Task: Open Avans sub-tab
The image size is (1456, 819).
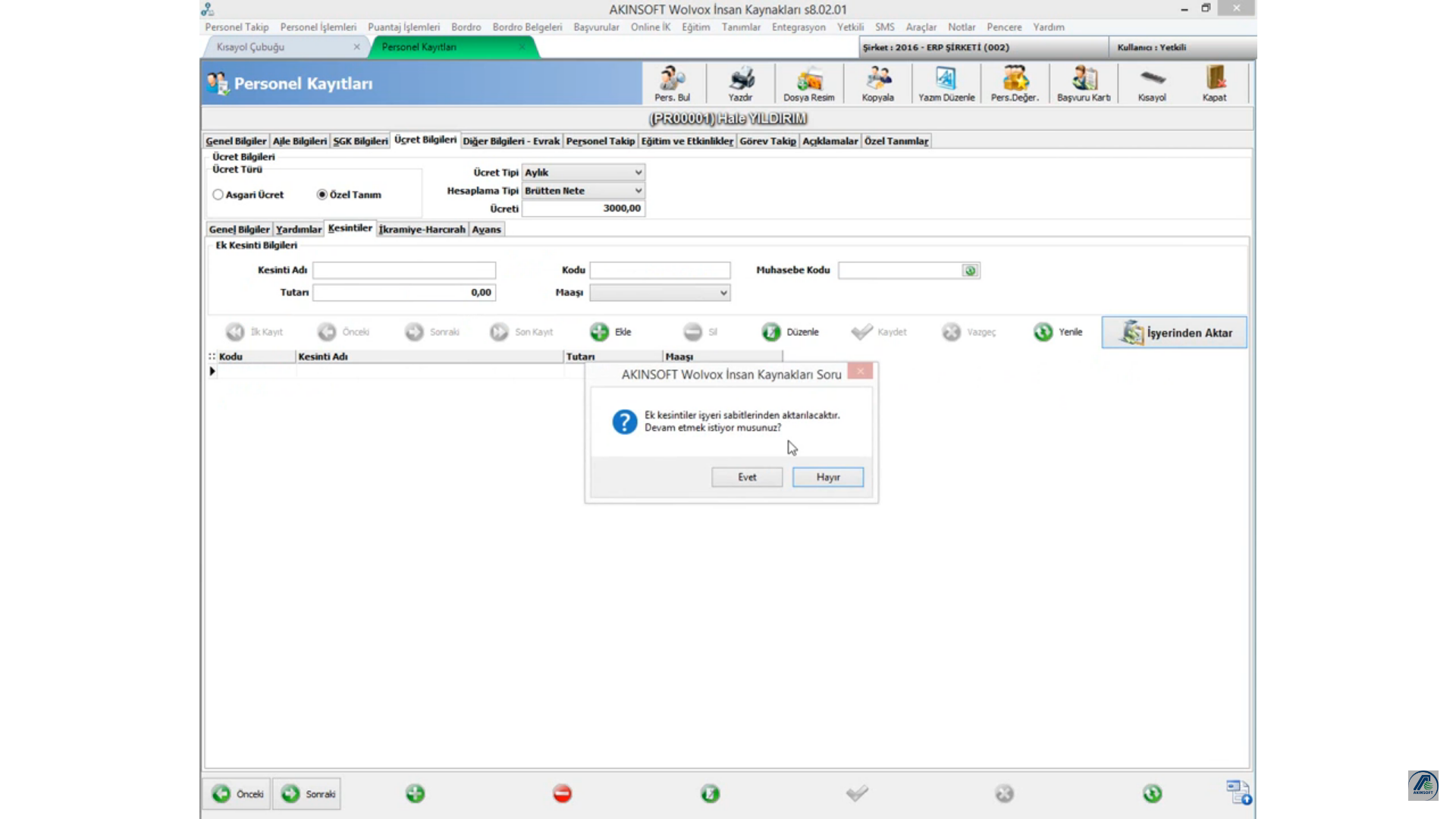Action: (x=486, y=230)
